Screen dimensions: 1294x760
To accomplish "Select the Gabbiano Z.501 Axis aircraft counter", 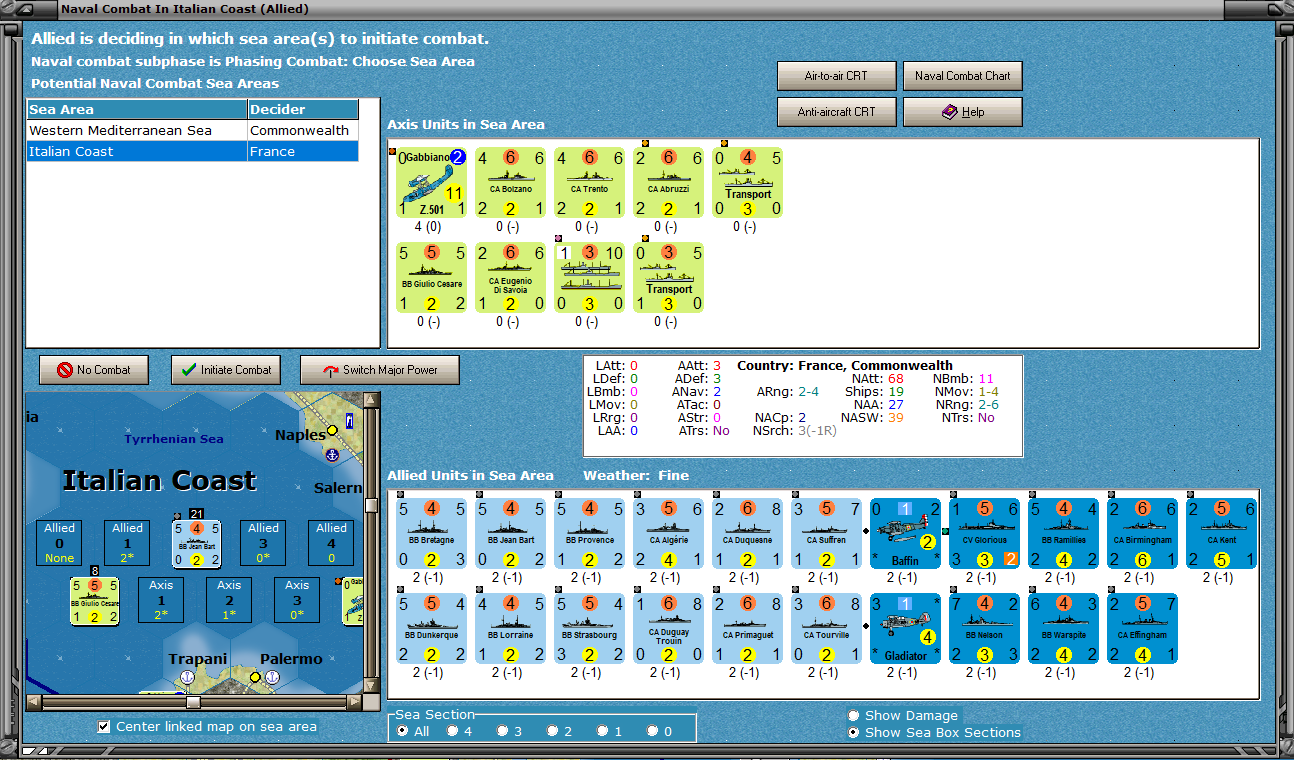I will pos(432,182).
